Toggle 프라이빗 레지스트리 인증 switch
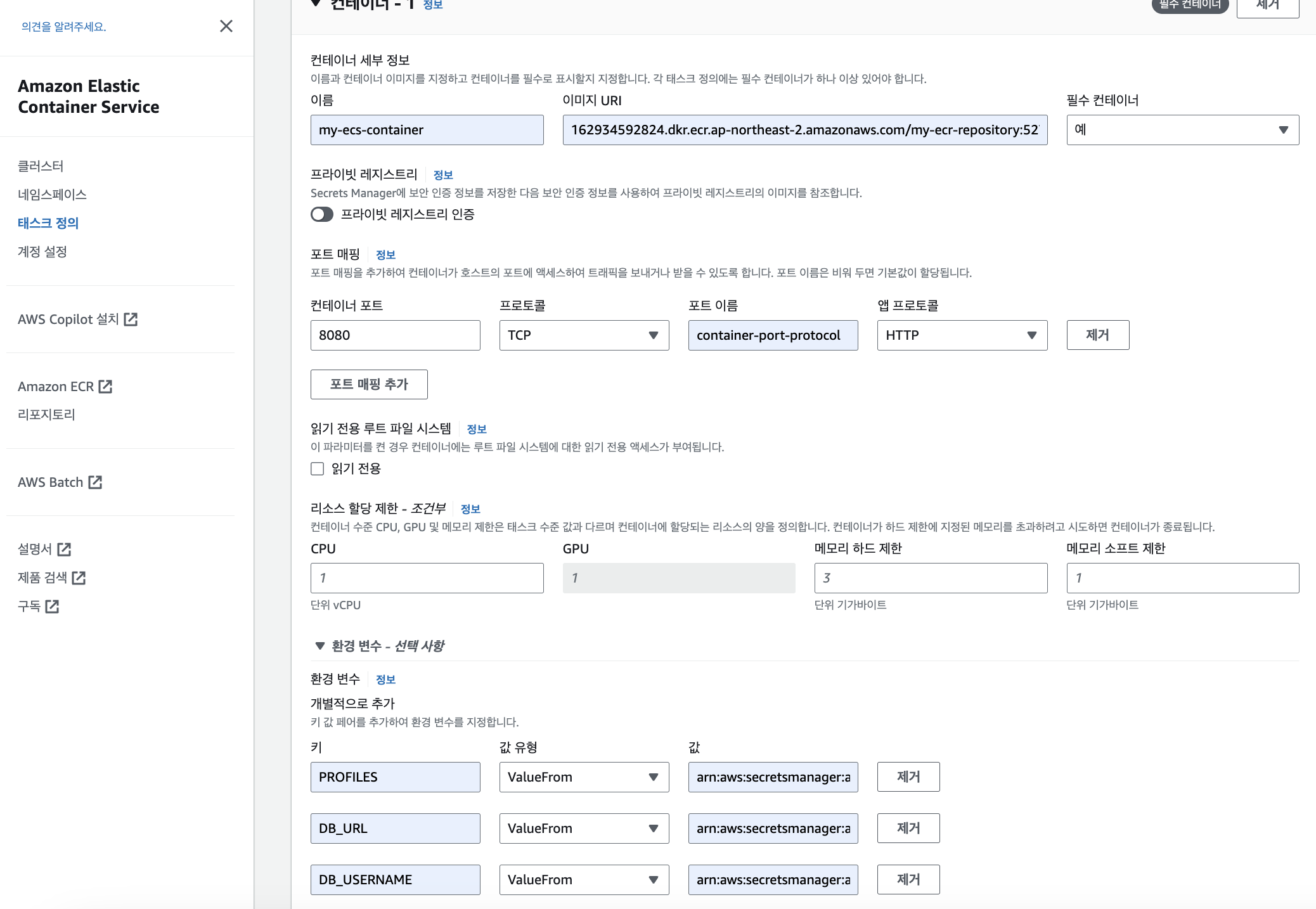The width and height of the screenshot is (1316, 909). pos(322,214)
